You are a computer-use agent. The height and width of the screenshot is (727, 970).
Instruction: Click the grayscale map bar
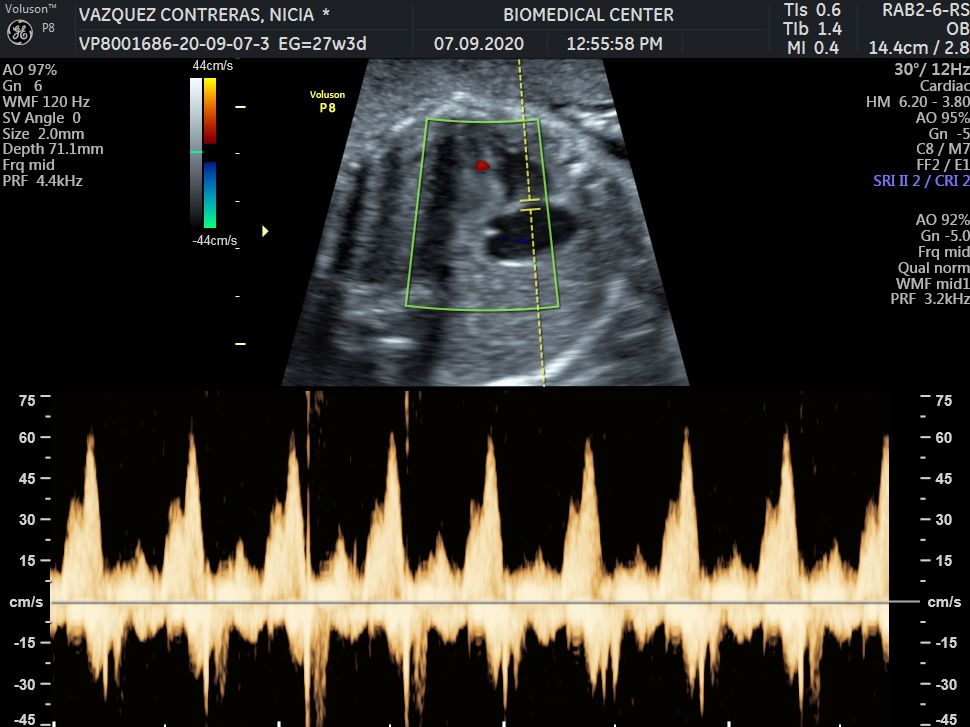[x=196, y=153]
